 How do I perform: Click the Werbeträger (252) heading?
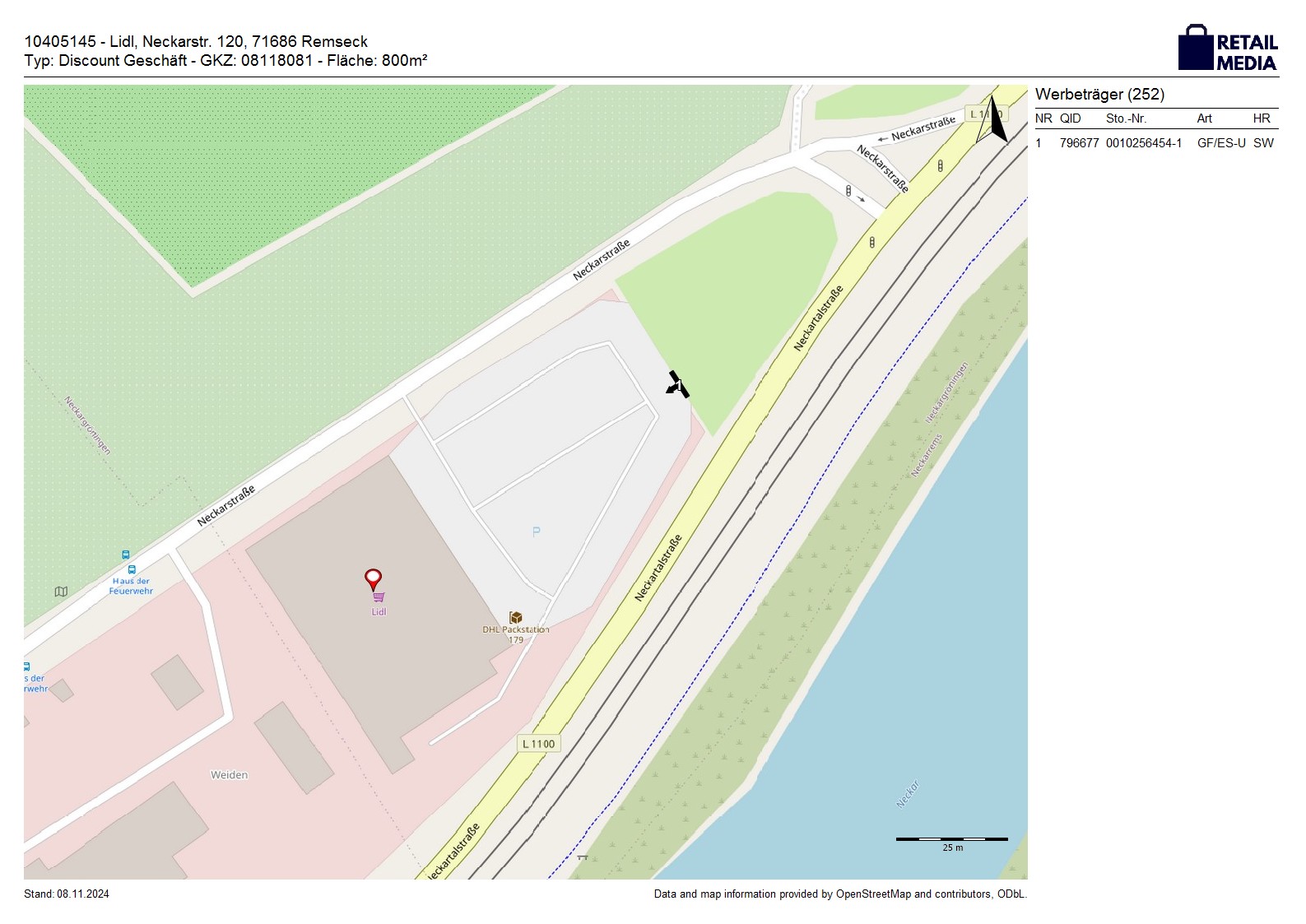(x=1099, y=95)
